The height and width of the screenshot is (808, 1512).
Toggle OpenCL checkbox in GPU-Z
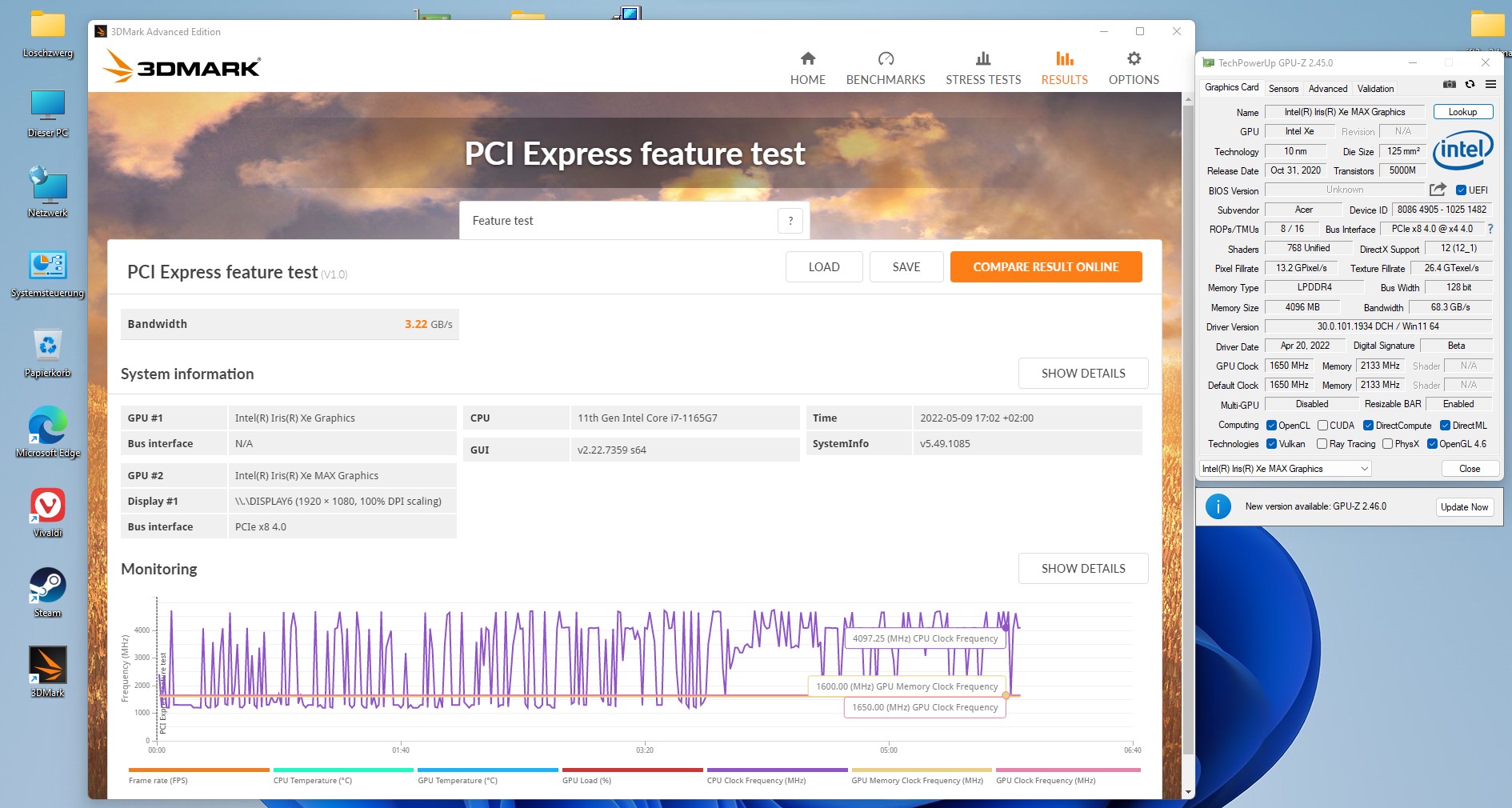1272,426
